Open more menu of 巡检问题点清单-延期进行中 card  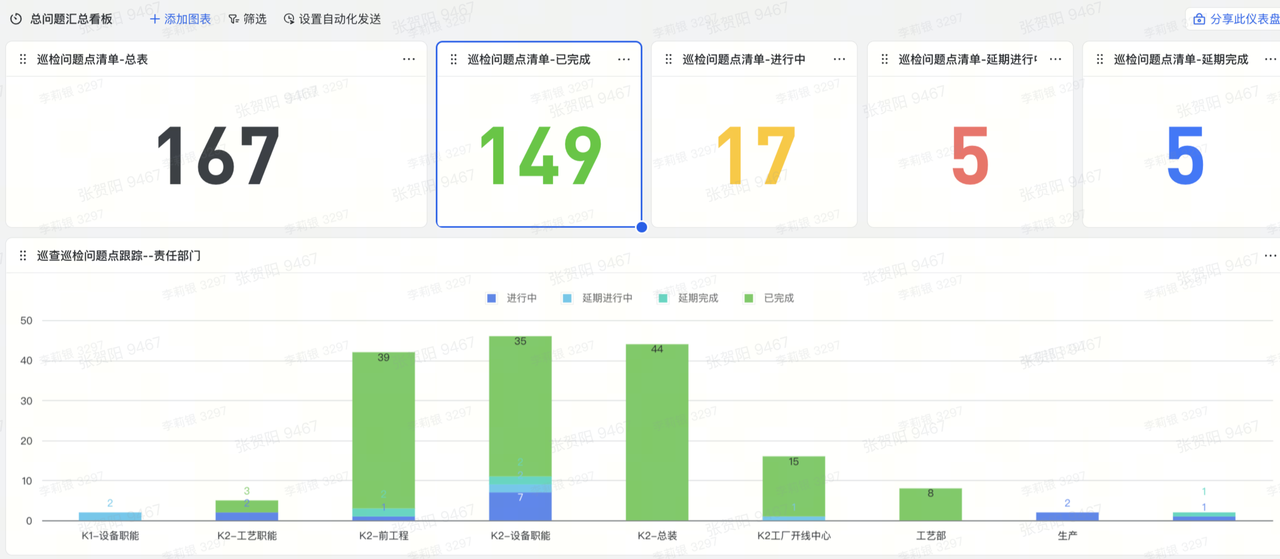point(1055,60)
